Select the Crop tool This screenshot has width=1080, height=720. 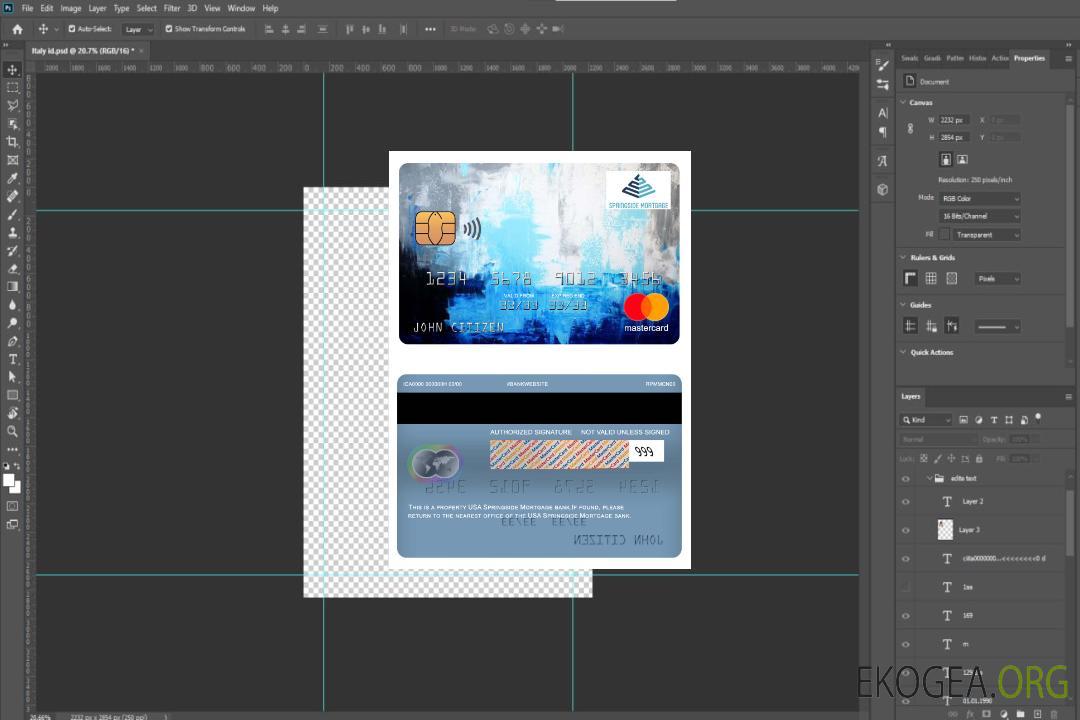(12, 142)
